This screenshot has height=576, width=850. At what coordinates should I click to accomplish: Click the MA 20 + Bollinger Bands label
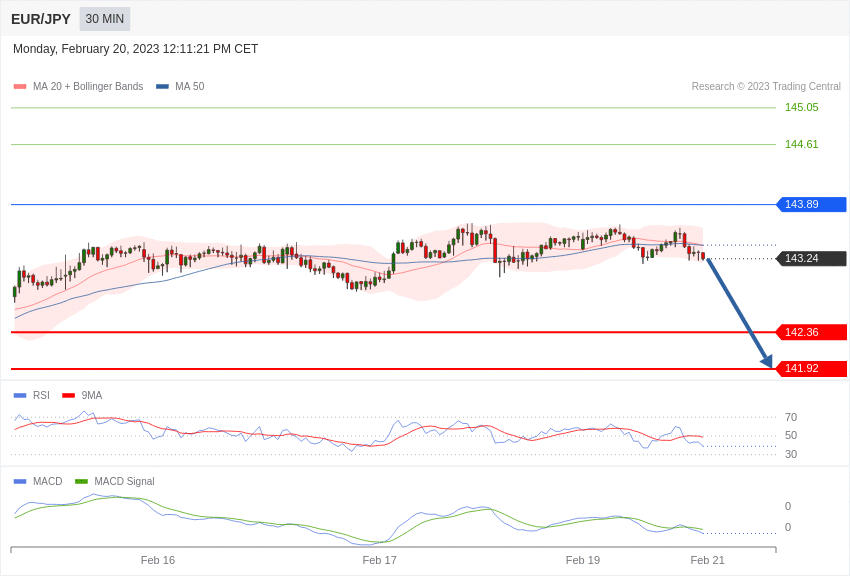(x=88, y=87)
